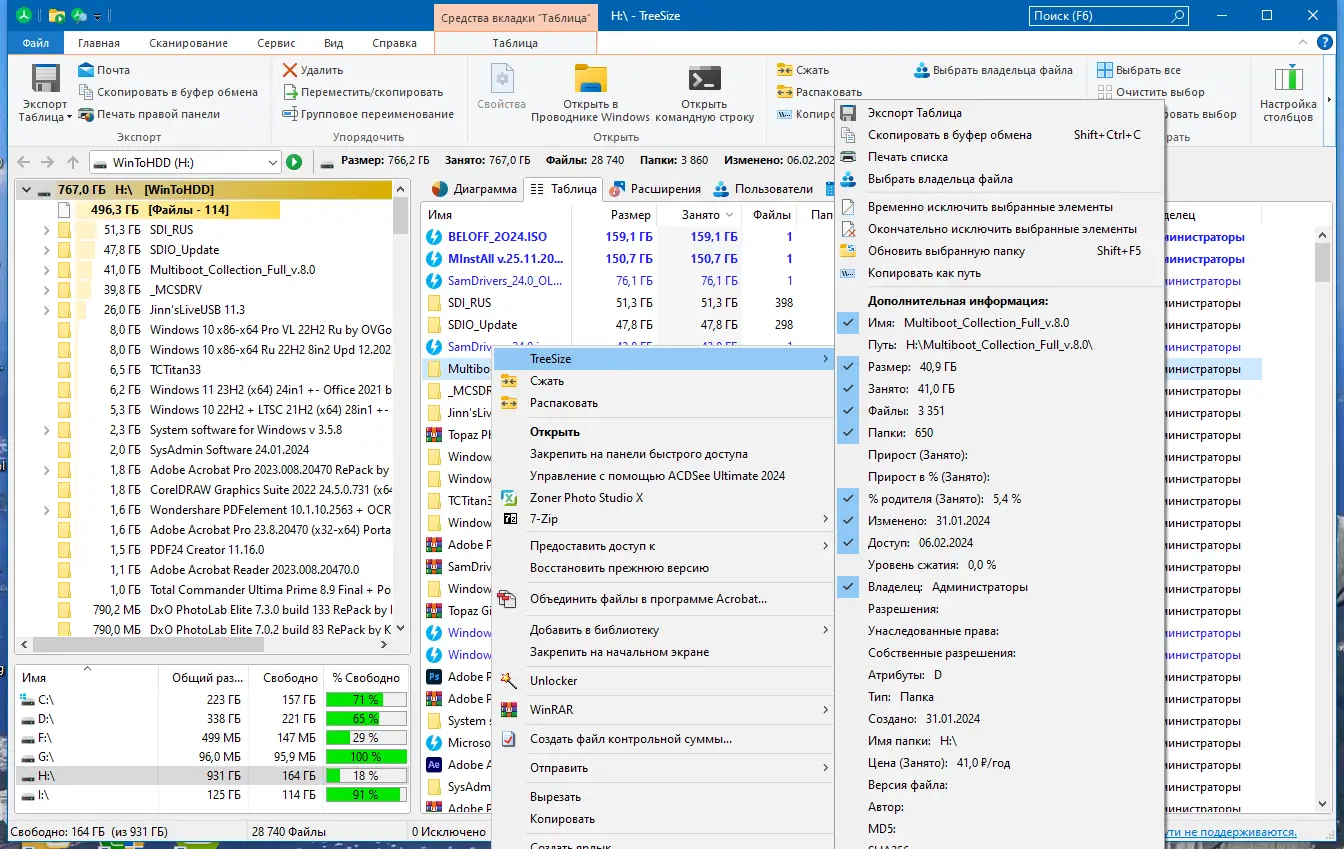Click the Открыть командную строку terminal icon
This screenshot has width=1344, height=849.
[704, 79]
